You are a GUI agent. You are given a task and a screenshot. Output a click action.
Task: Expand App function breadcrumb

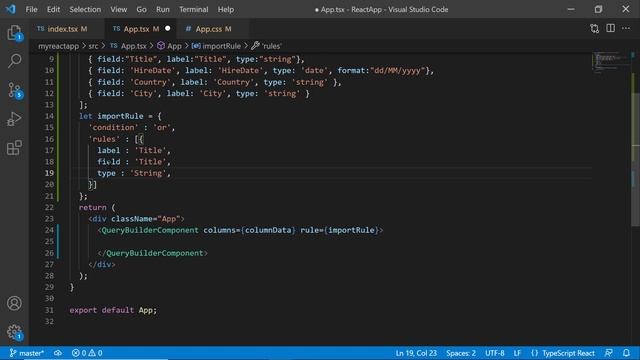[x=169, y=46]
